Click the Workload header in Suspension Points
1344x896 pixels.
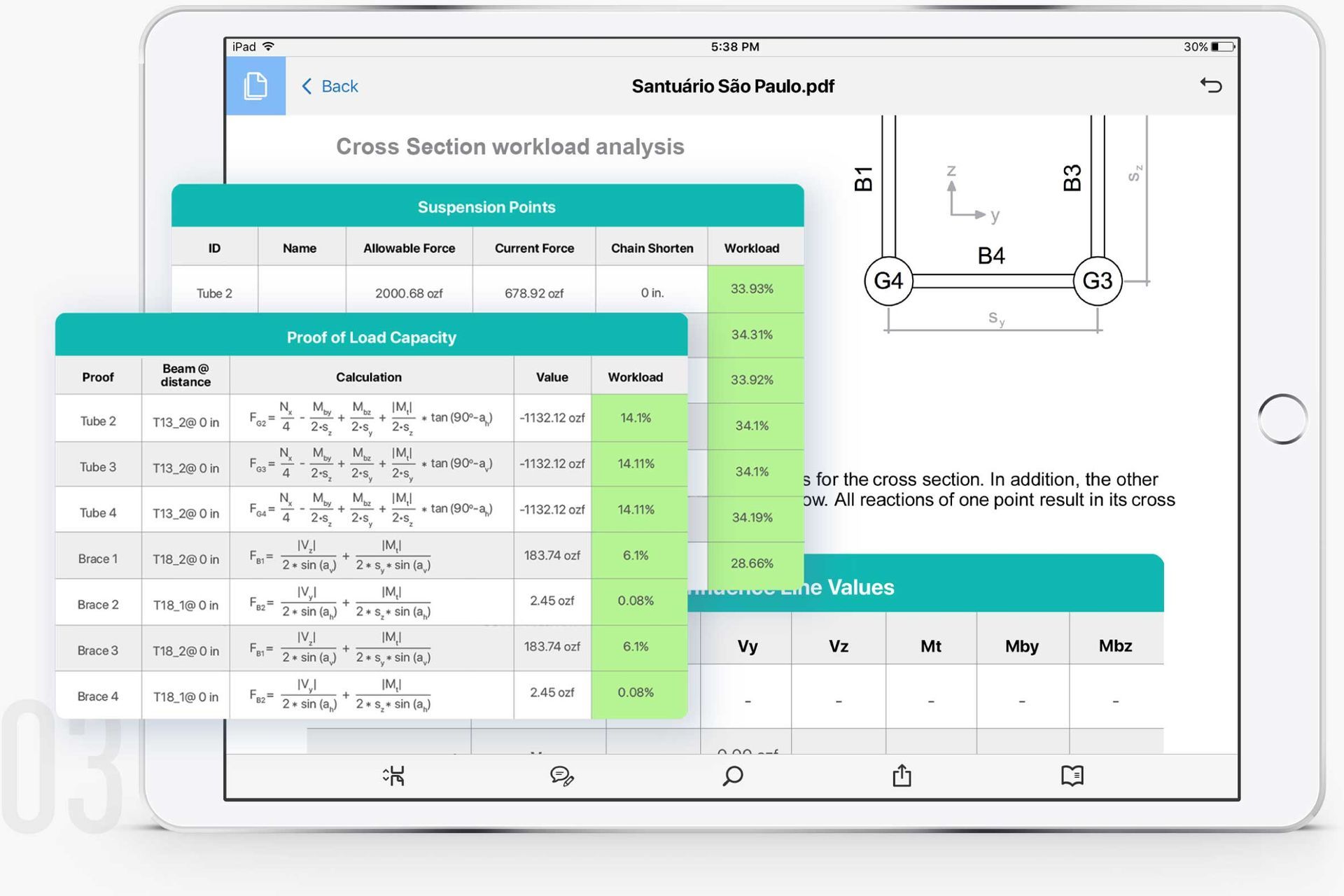click(751, 248)
